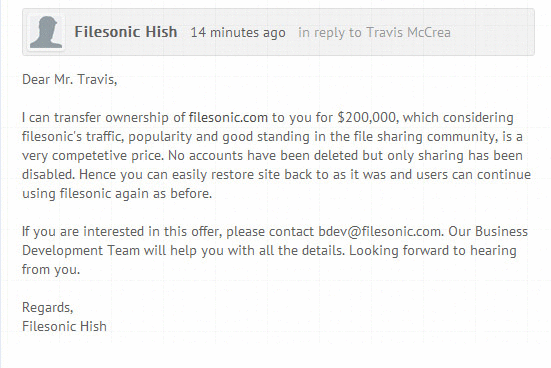Click the bdev@filesonic.com email address
The image size is (551, 368).
click(380, 232)
